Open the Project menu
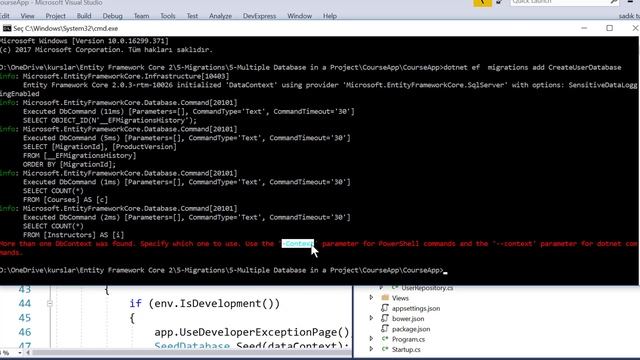Image resolution: width=640 pixels, height=360 pixels. click(56, 16)
